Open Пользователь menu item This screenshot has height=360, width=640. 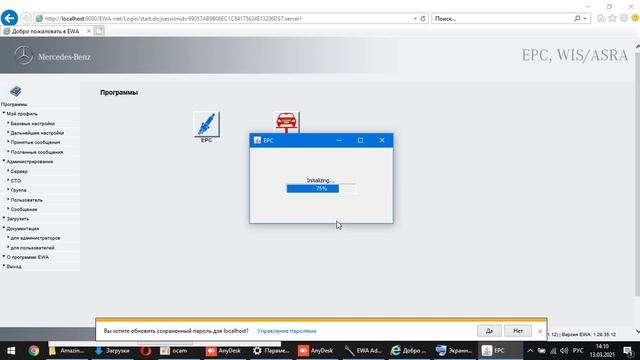27,200
